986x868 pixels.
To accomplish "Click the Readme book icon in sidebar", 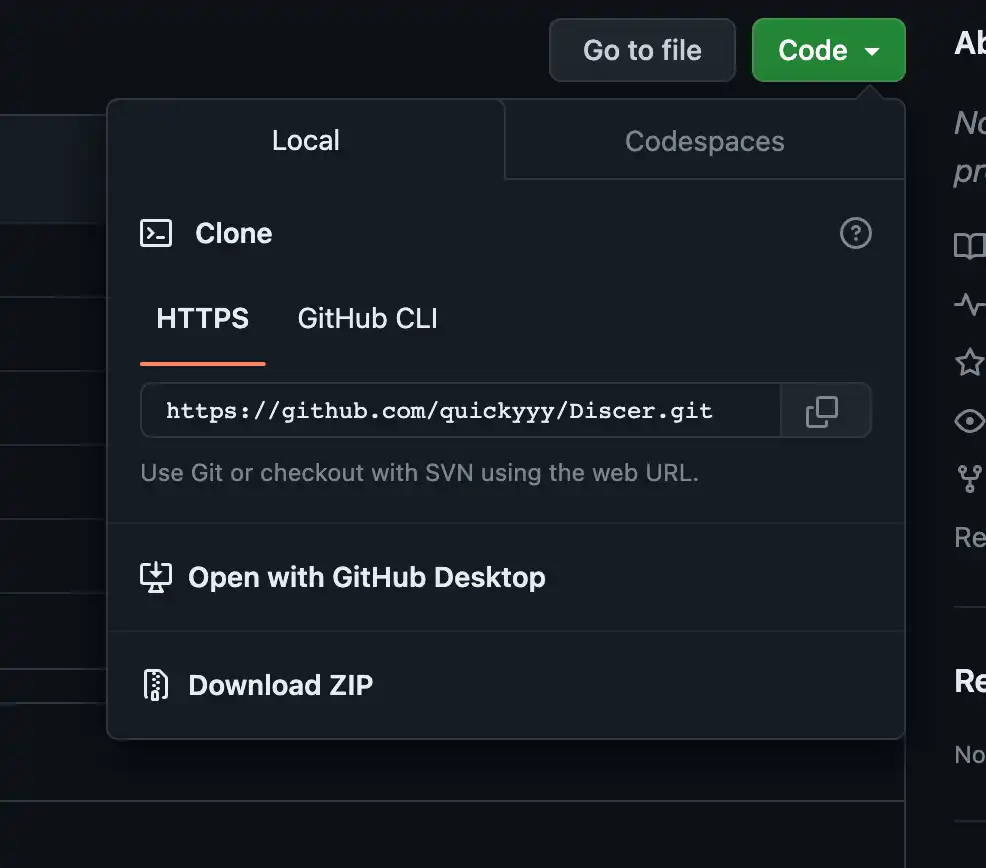I will (969, 247).
